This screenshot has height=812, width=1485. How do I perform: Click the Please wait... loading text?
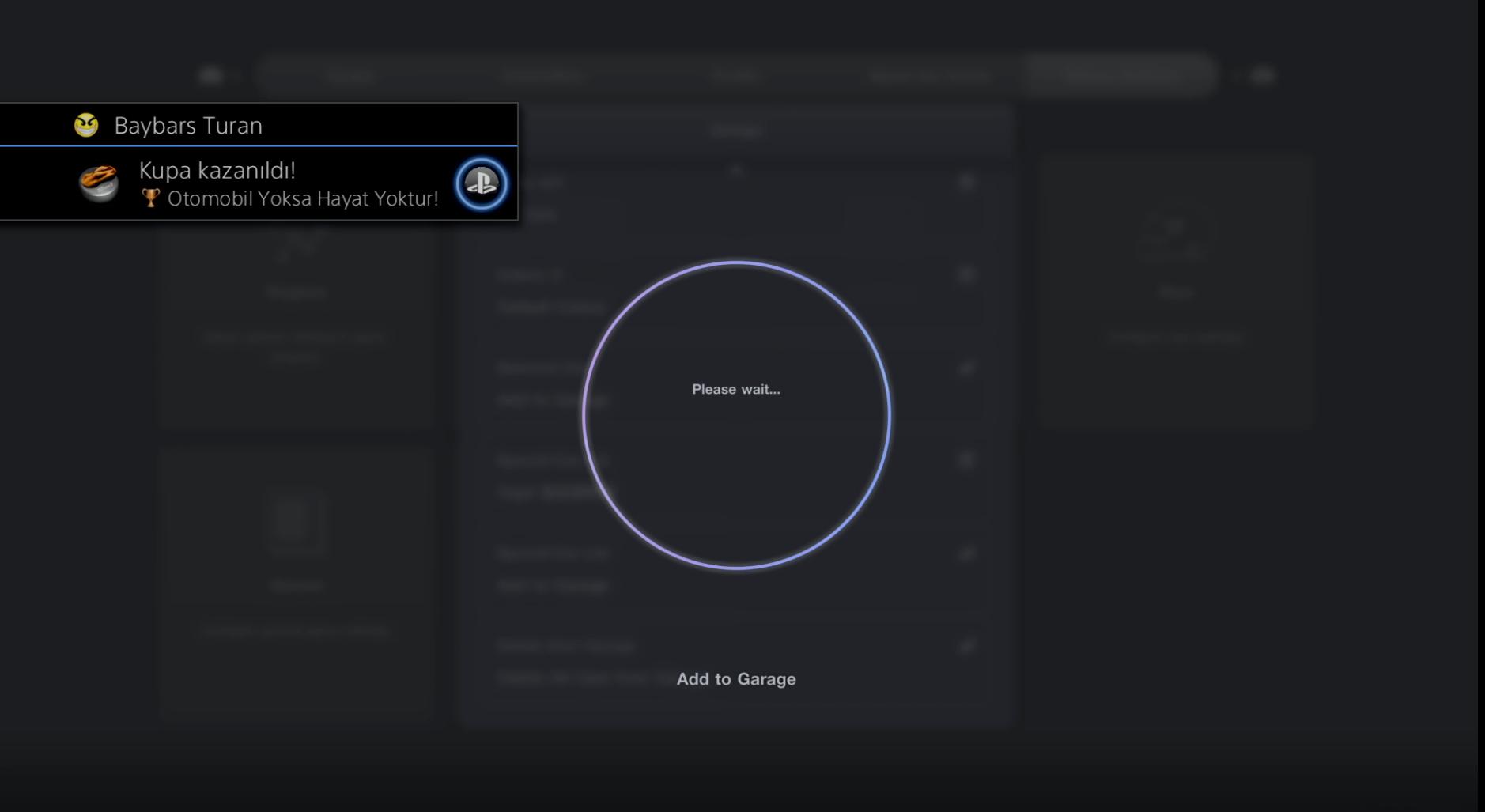[x=735, y=389]
